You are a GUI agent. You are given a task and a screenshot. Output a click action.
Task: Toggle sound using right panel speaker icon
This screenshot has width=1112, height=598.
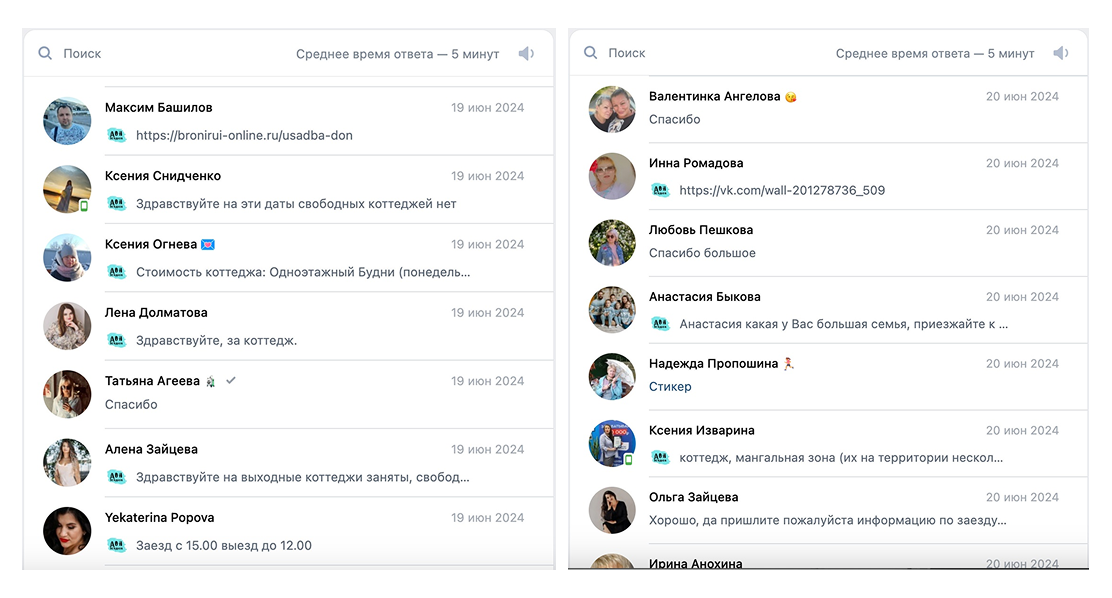click(1061, 53)
